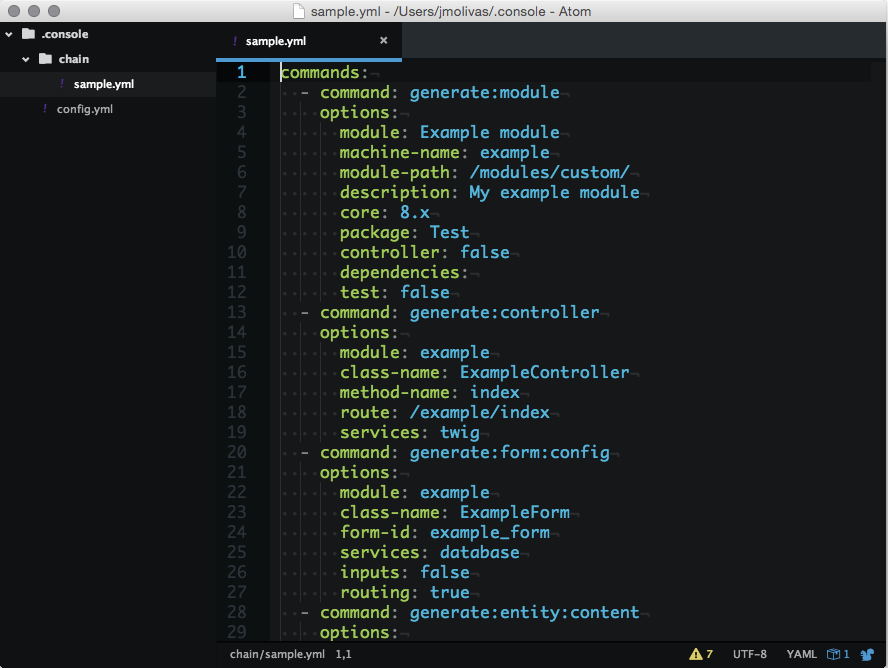888x668 pixels.
Task: Click 'generate:controller' command value
Action: point(505,313)
